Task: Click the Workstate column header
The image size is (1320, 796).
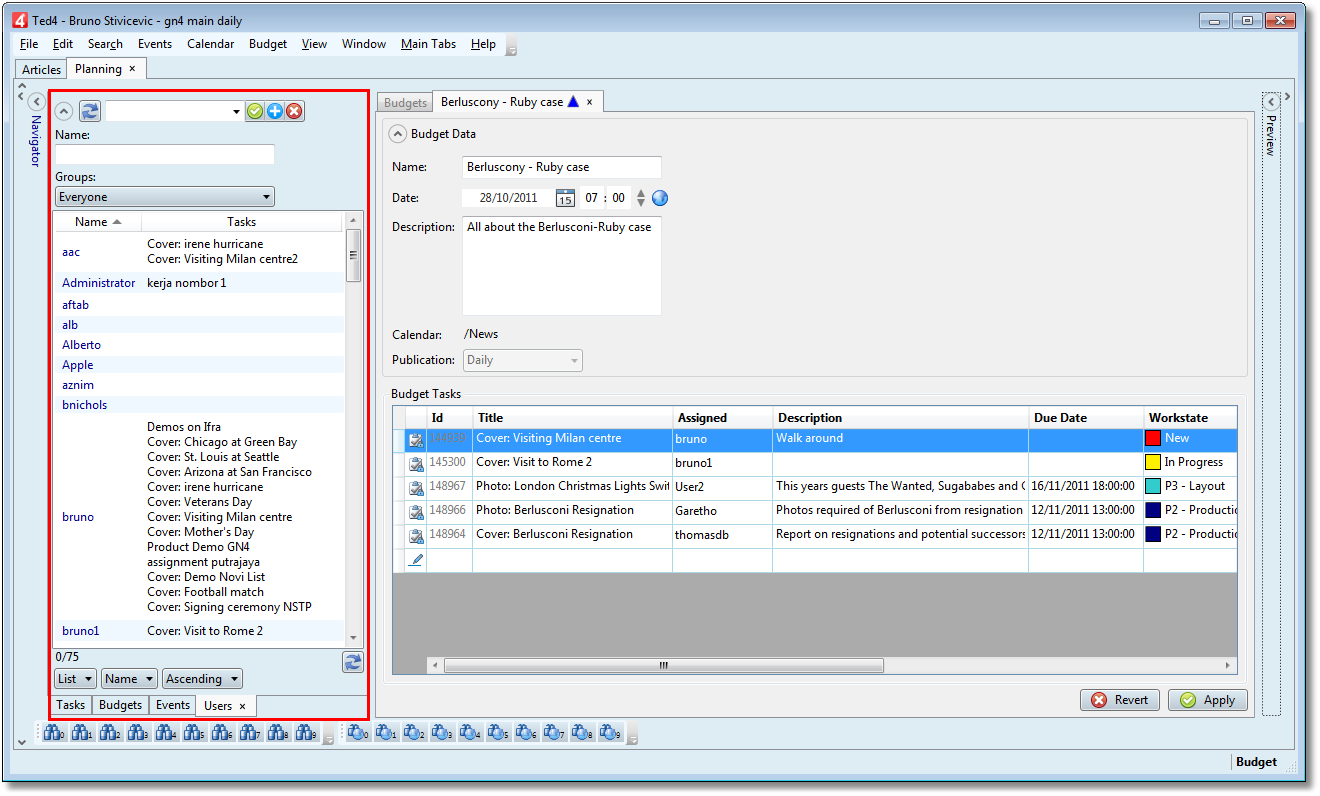Action: (1190, 418)
